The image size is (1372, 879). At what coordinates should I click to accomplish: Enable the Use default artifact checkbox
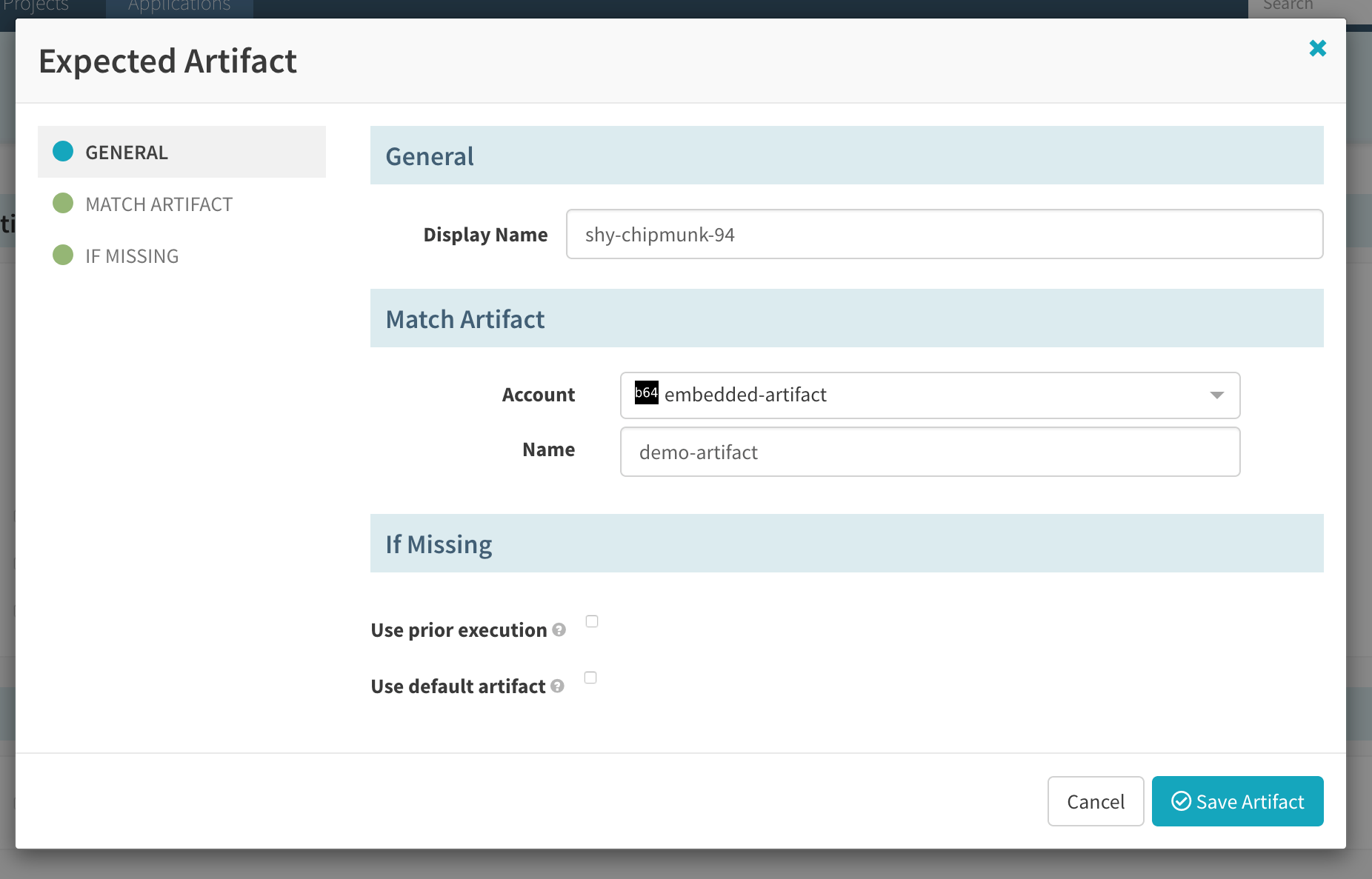[x=590, y=678]
